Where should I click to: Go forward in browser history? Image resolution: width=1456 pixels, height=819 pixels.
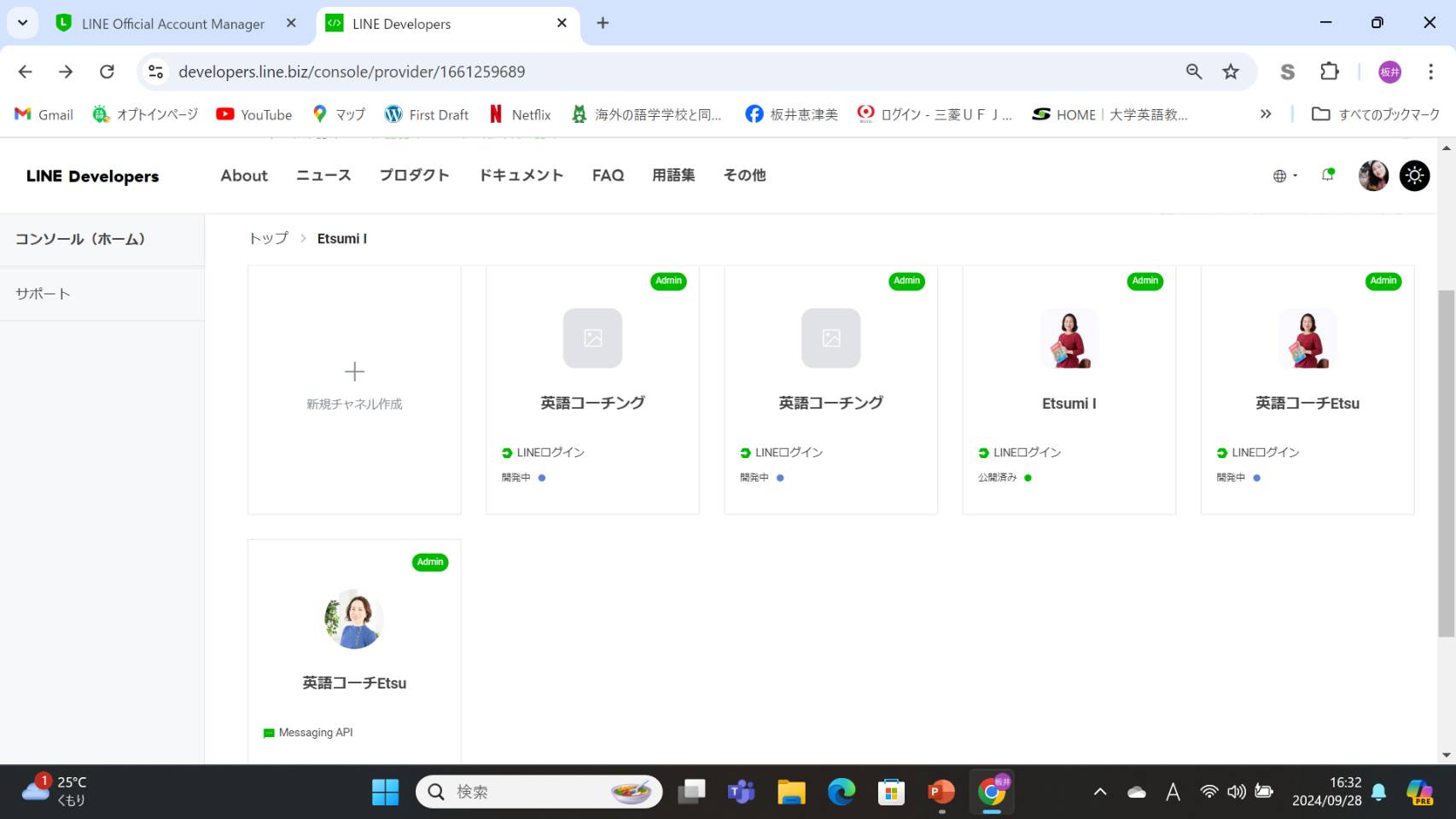tap(66, 72)
